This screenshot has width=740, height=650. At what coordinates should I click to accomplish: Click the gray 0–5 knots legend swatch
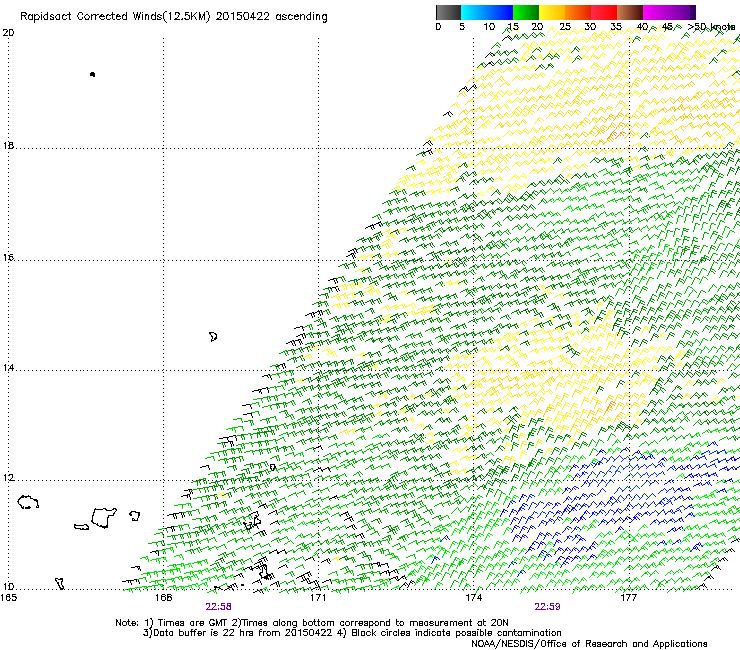448,12
